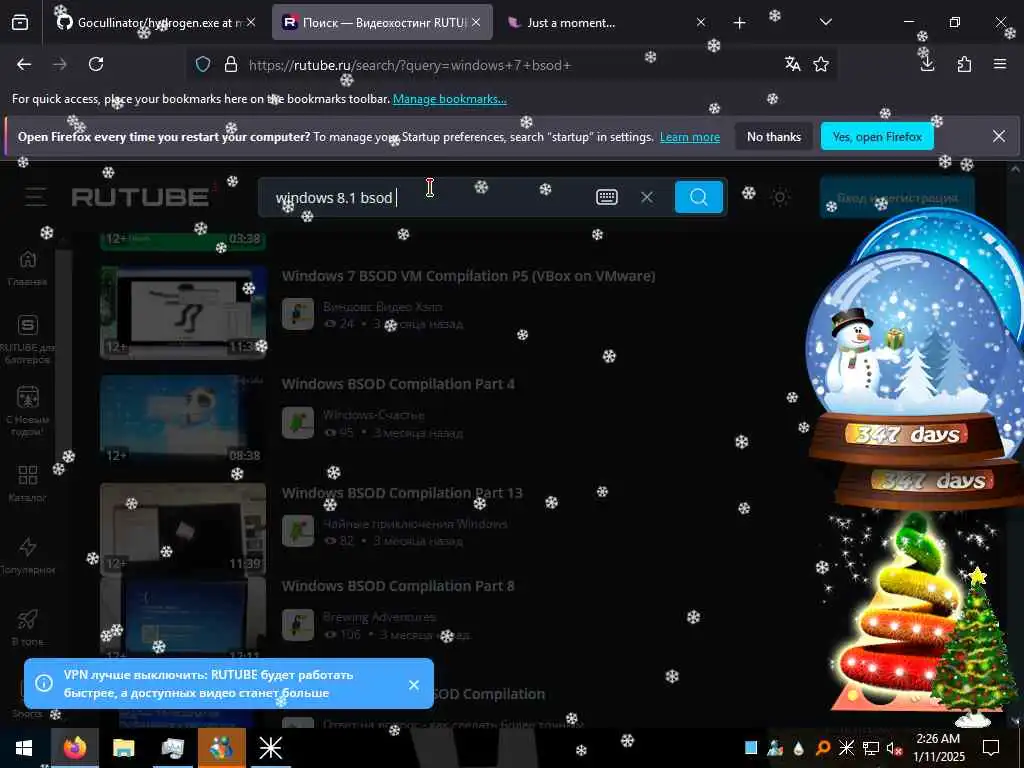Close the Just a moment... tab
The image size is (1024, 768).
click(701, 23)
